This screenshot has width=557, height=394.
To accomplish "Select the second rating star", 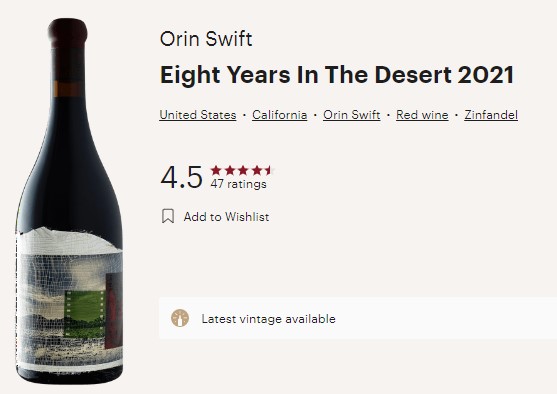I will (x=230, y=171).
